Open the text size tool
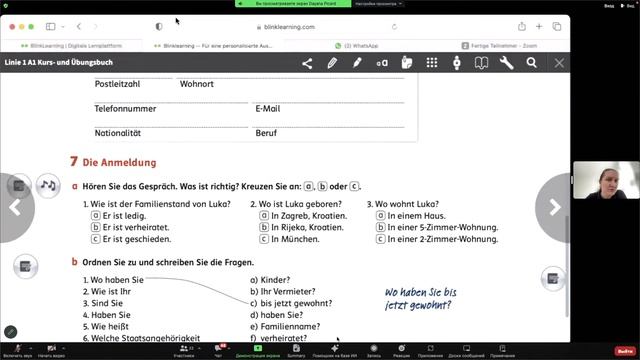Viewport: 640px width, 360px height. coord(382,63)
